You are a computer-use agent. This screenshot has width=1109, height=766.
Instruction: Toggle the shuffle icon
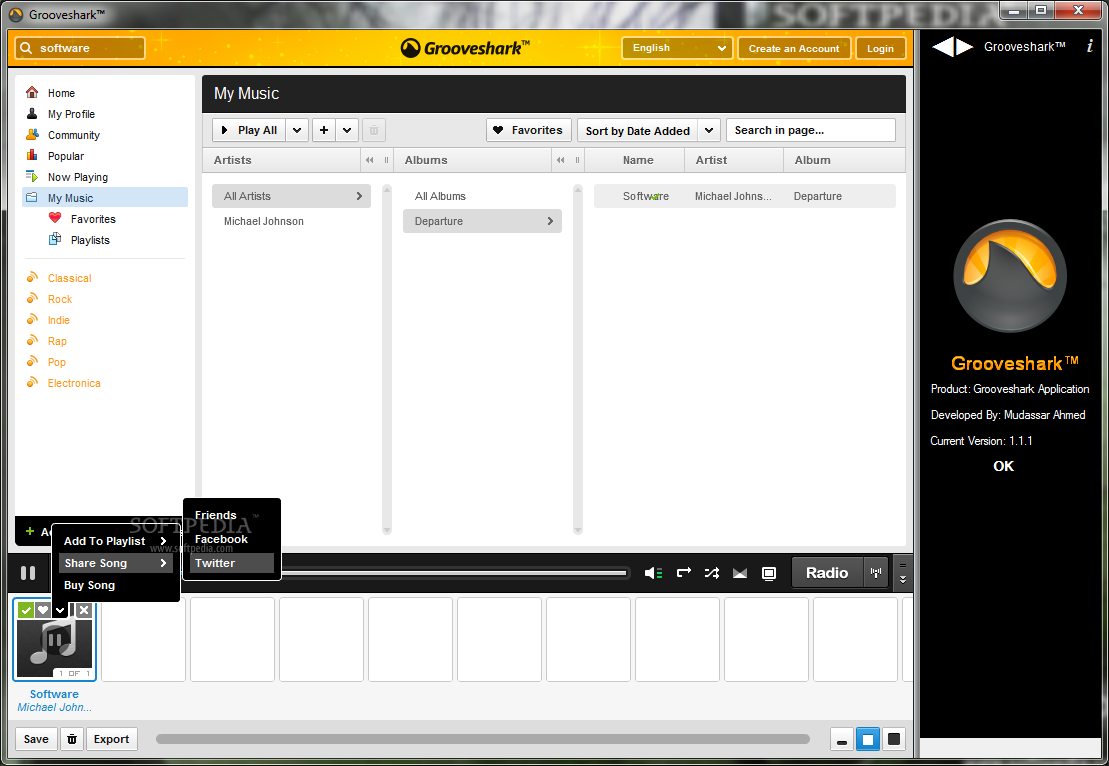point(712,573)
